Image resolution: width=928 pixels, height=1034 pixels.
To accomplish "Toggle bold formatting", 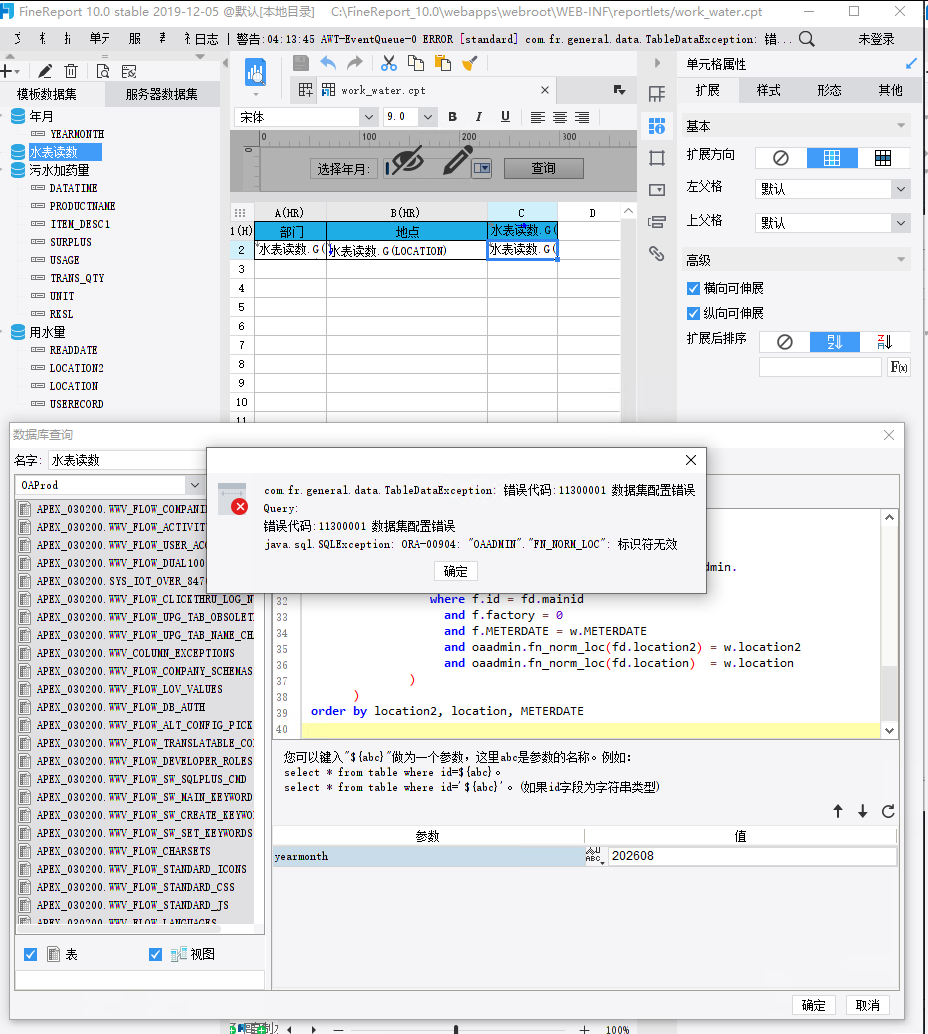I will point(452,117).
